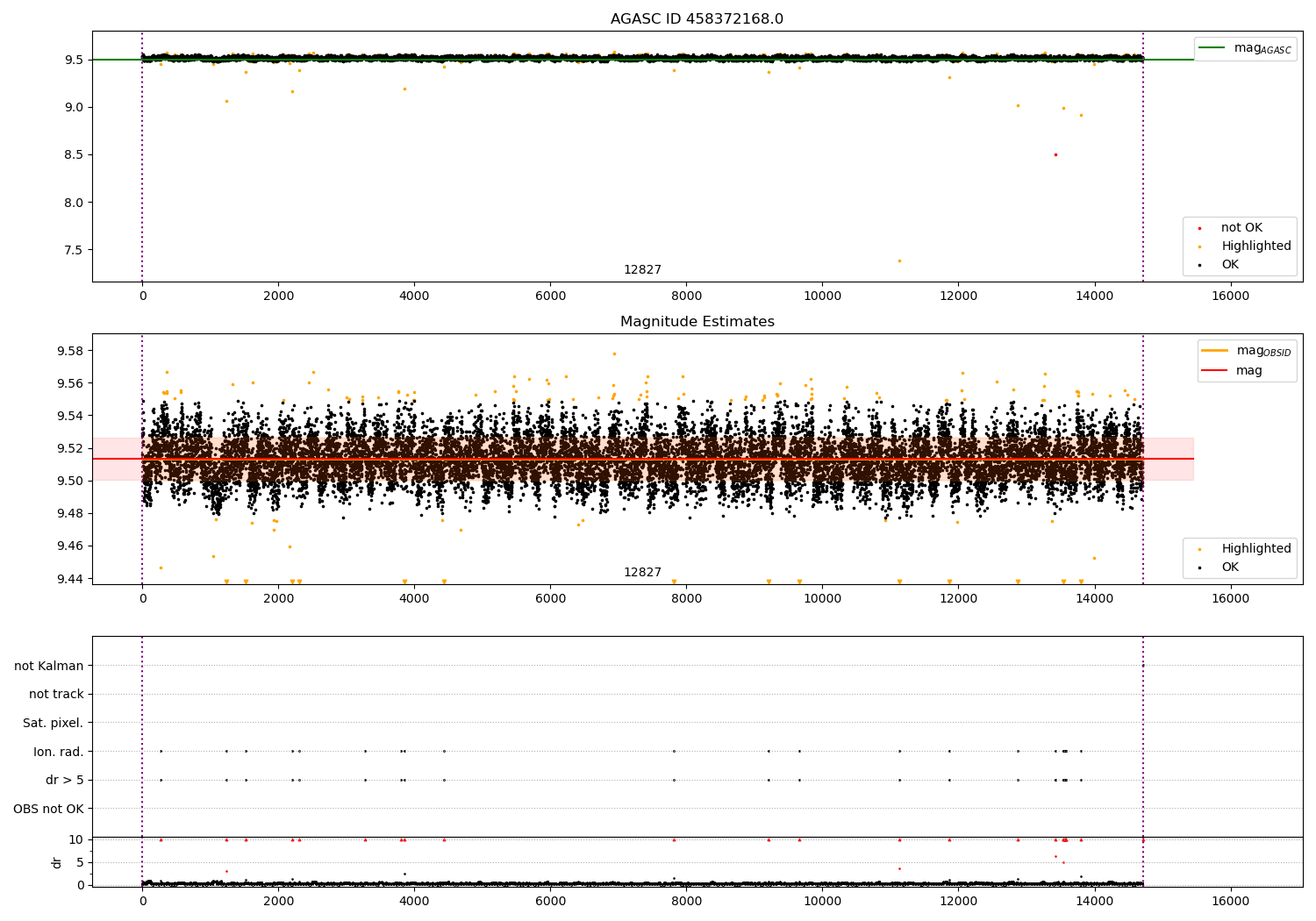Click the plot title 'AGASC ID 458372168.0'

pyautogui.click(x=697, y=19)
